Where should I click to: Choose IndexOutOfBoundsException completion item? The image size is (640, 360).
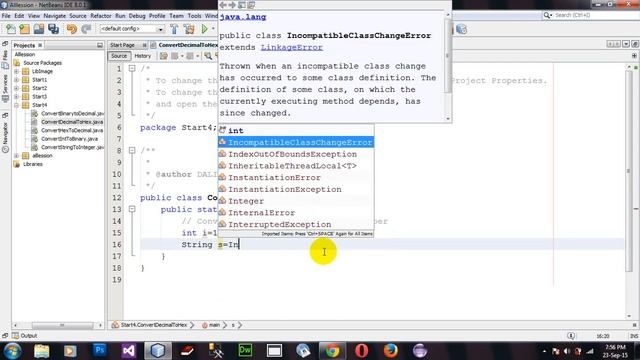point(296,154)
